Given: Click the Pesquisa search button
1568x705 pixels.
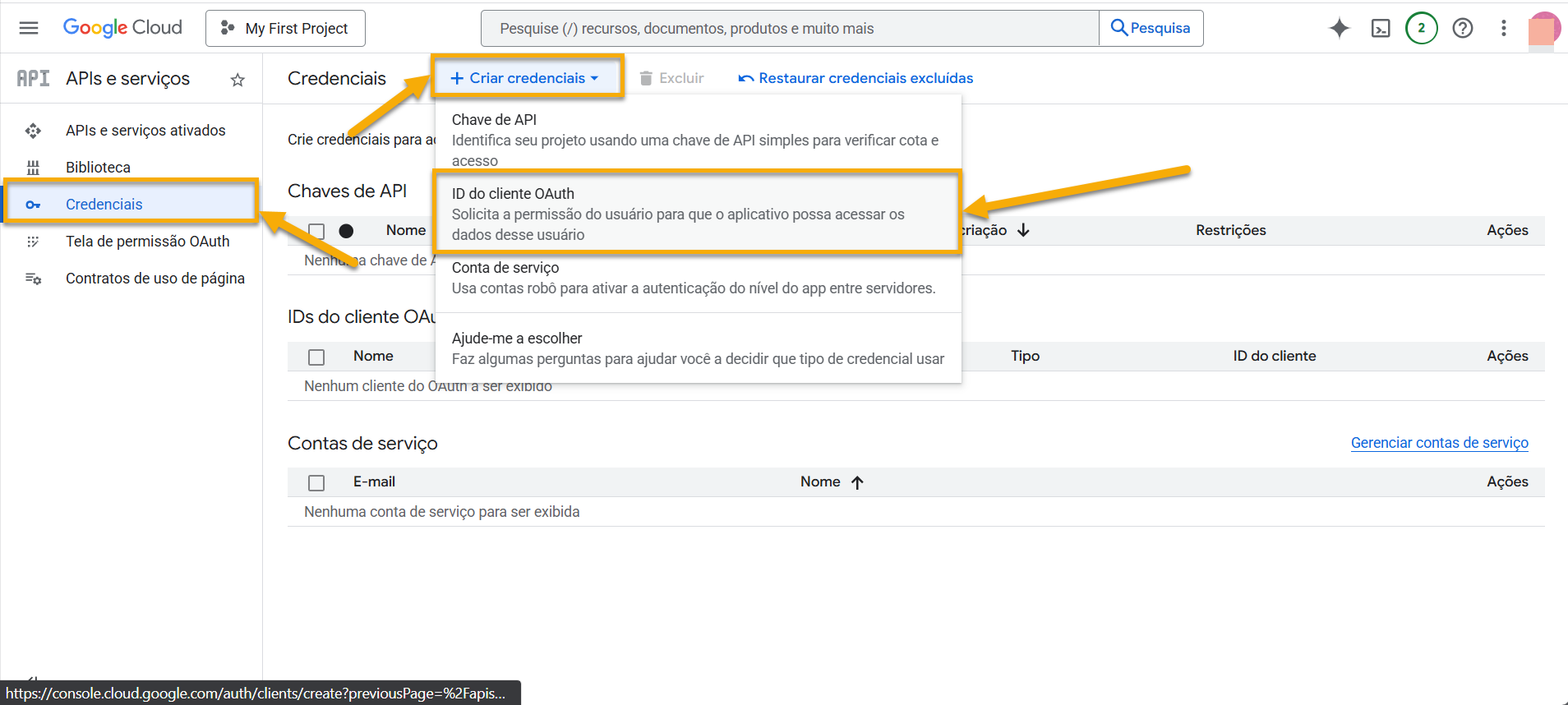Looking at the screenshot, I should pyautogui.click(x=1151, y=28).
